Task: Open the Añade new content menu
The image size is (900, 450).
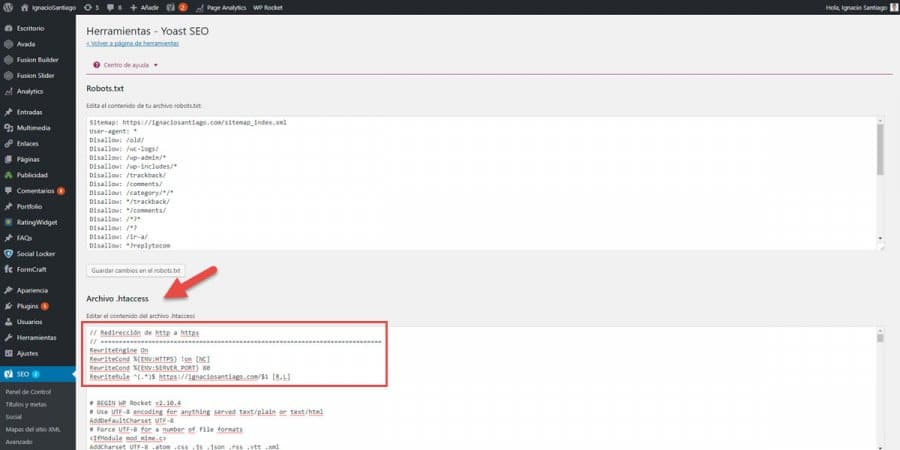Action: [144, 7]
